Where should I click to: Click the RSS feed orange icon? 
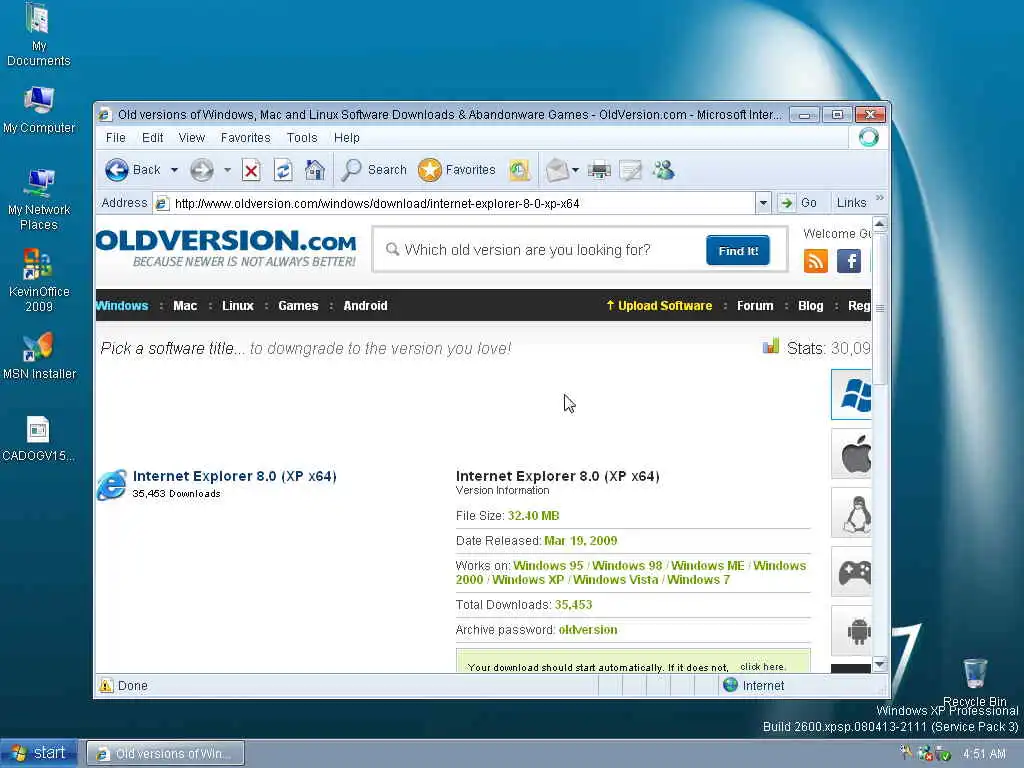pyautogui.click(x=816, y=261)
